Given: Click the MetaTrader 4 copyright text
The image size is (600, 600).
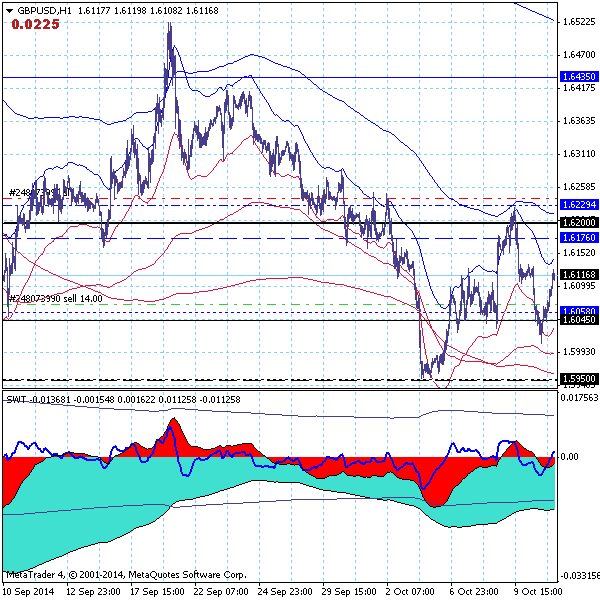Looking at the screenshot, I should pos(125,575).
